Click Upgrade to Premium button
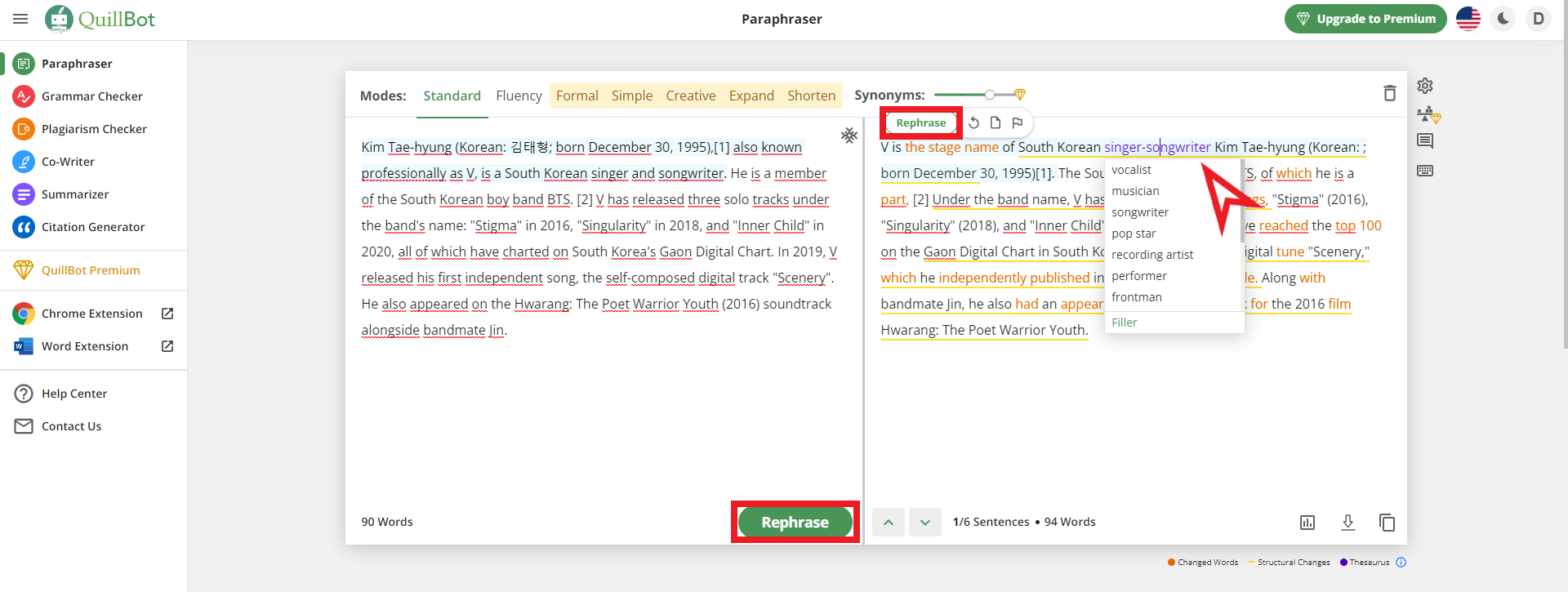 tap(1365, 19)
